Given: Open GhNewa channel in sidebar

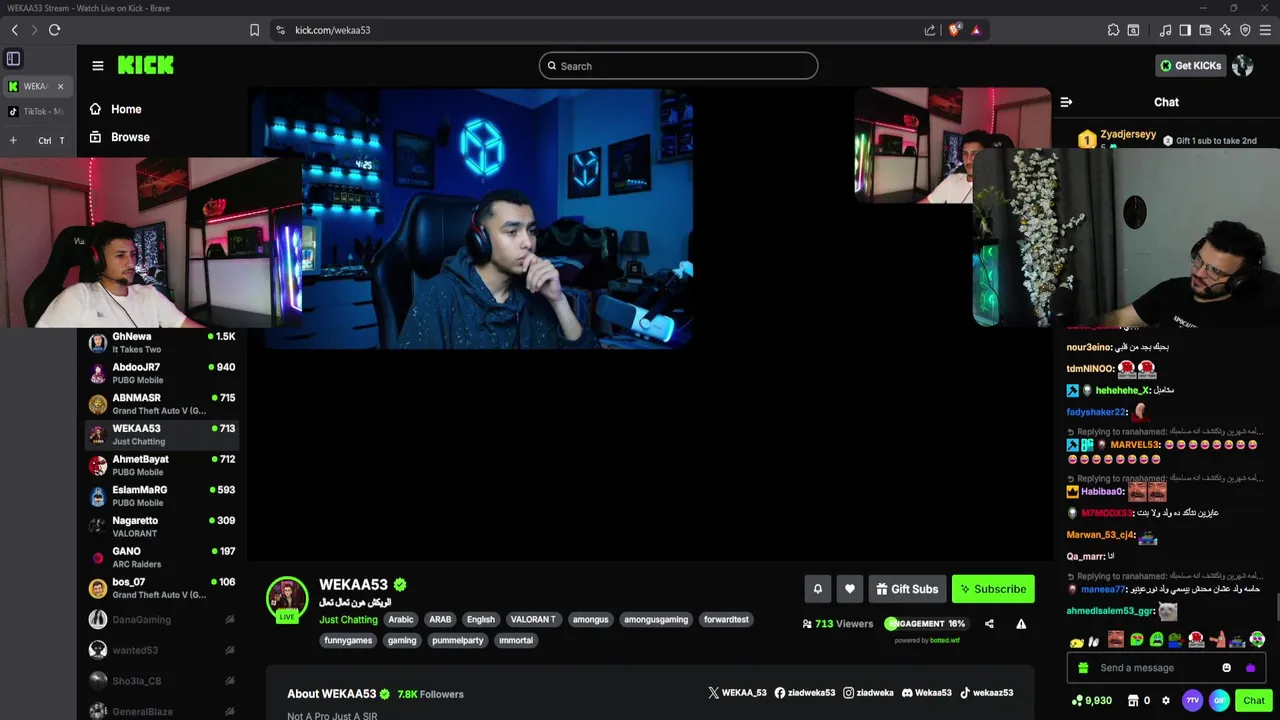Looking at the screenshot, I should point(162,343).
